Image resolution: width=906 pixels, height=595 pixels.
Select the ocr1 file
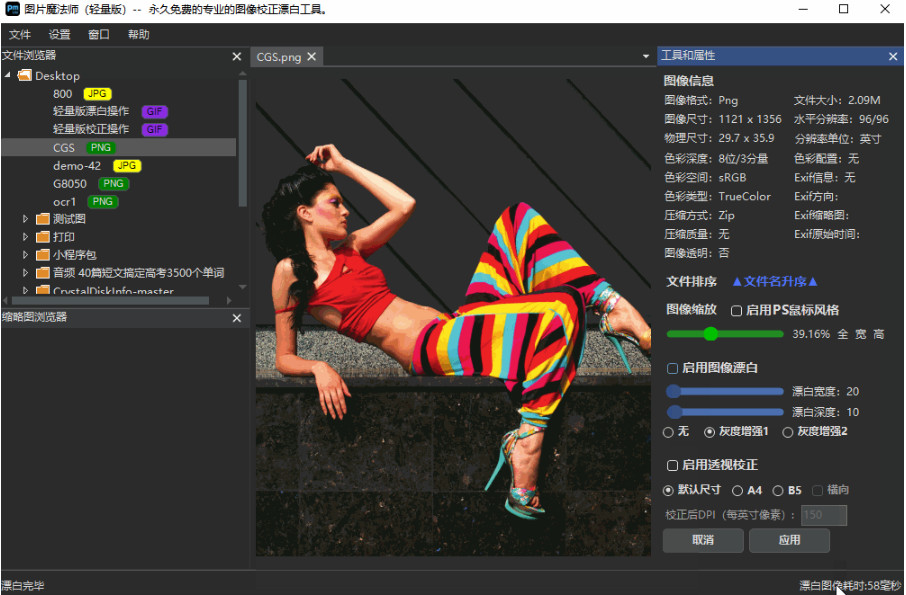[64, 202]
